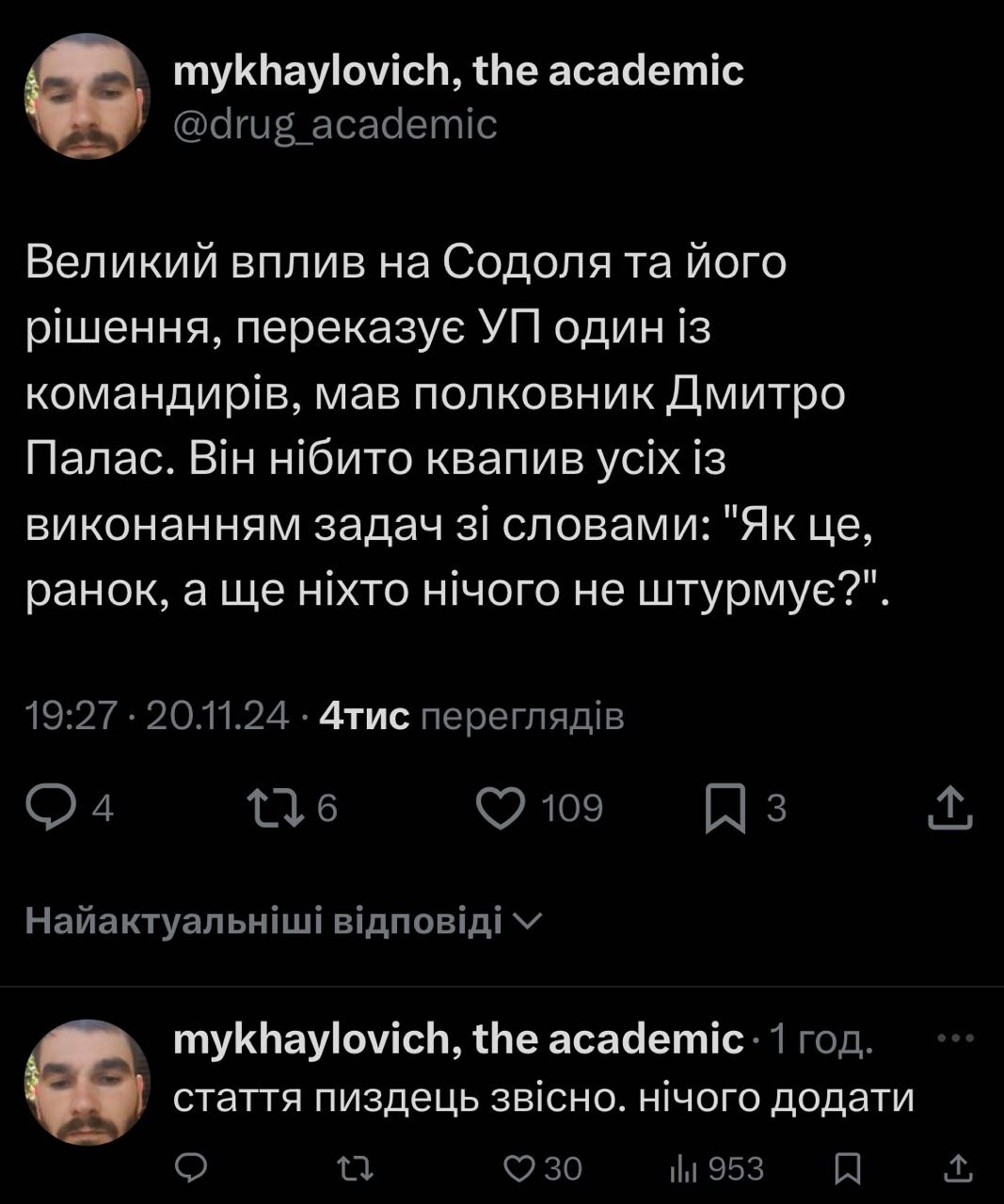Open the 19:27 · 20.11.24 timestamp
This screenshot has height=1204, width=1004.
[x=156, y=718]
